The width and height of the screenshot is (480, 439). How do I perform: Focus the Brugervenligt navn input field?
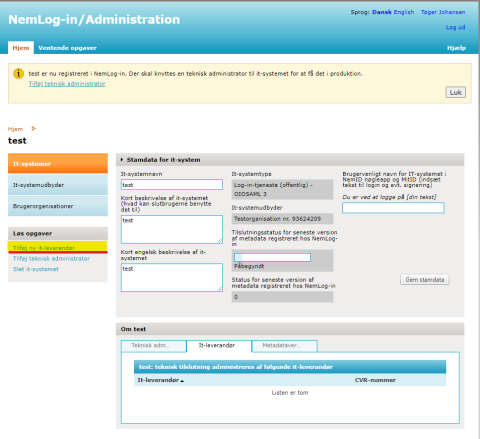[393, 208]
